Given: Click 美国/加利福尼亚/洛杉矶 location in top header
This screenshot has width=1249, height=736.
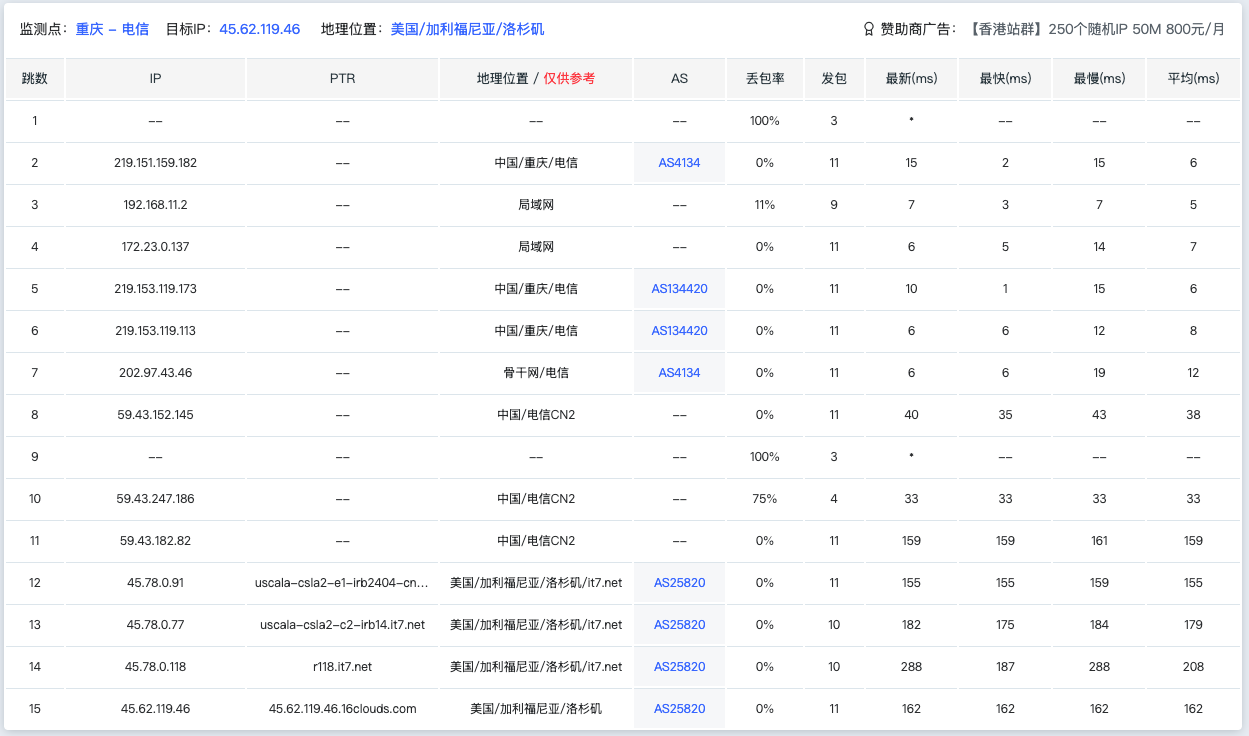Looking at the screenshot, I should pyautogui.click(x=467, y=30).
